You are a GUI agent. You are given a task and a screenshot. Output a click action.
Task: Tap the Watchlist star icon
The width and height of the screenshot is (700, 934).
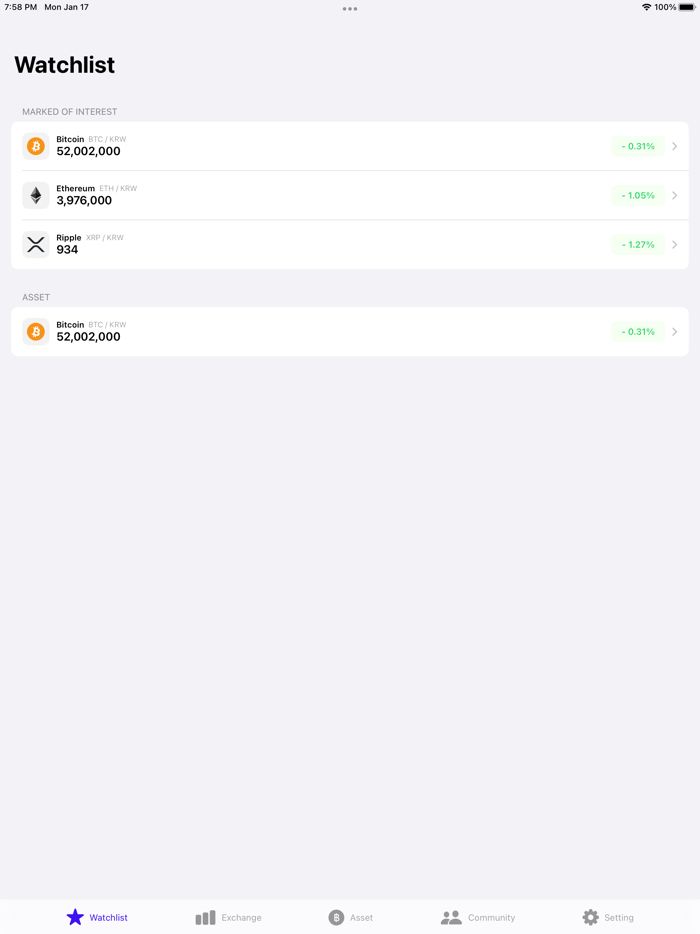click(75, 917)
